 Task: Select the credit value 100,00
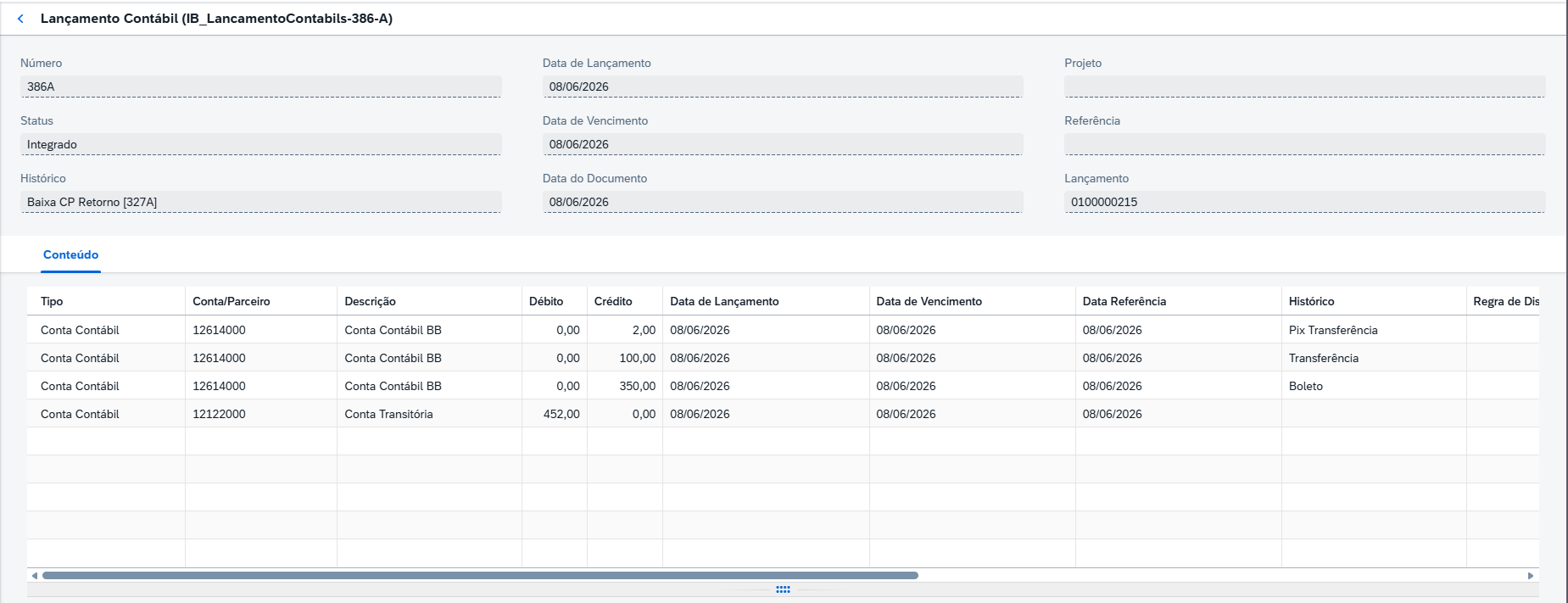638,358
